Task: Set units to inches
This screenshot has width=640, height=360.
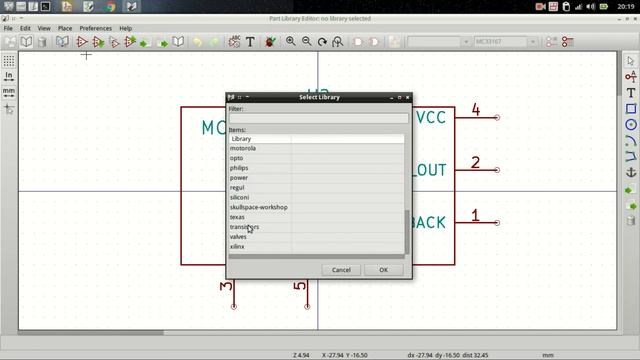Action: (x=9, y=76)
